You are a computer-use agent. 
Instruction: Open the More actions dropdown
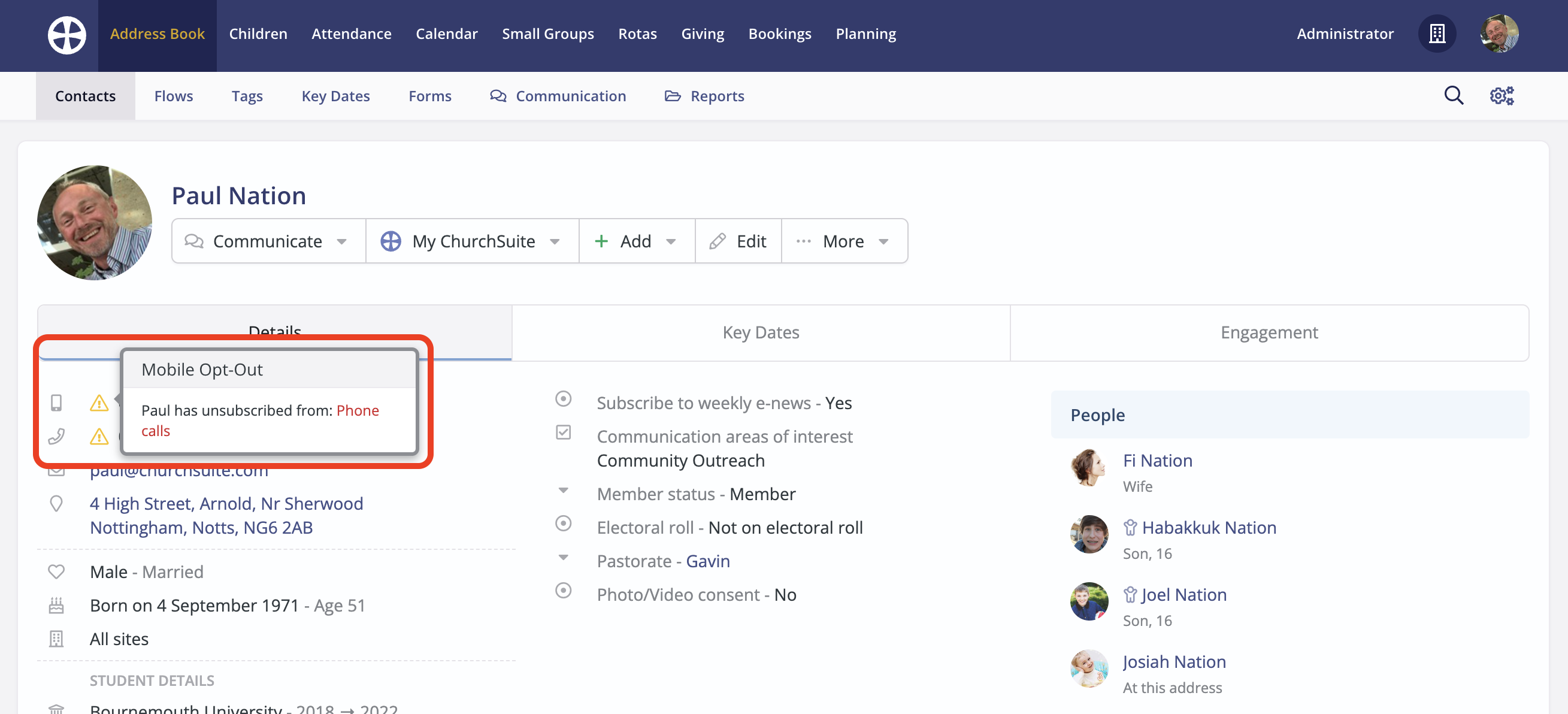pos(844,241)
